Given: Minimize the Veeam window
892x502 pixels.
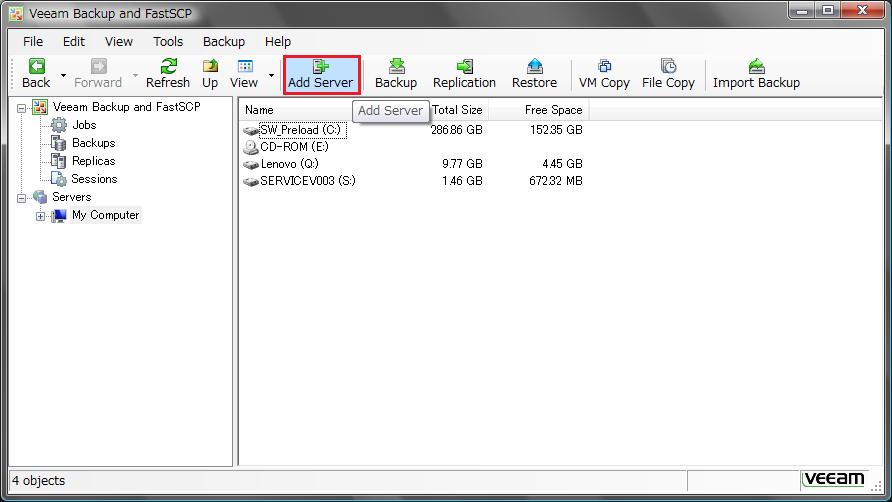Looking at the screenshot, I should 802,10.
